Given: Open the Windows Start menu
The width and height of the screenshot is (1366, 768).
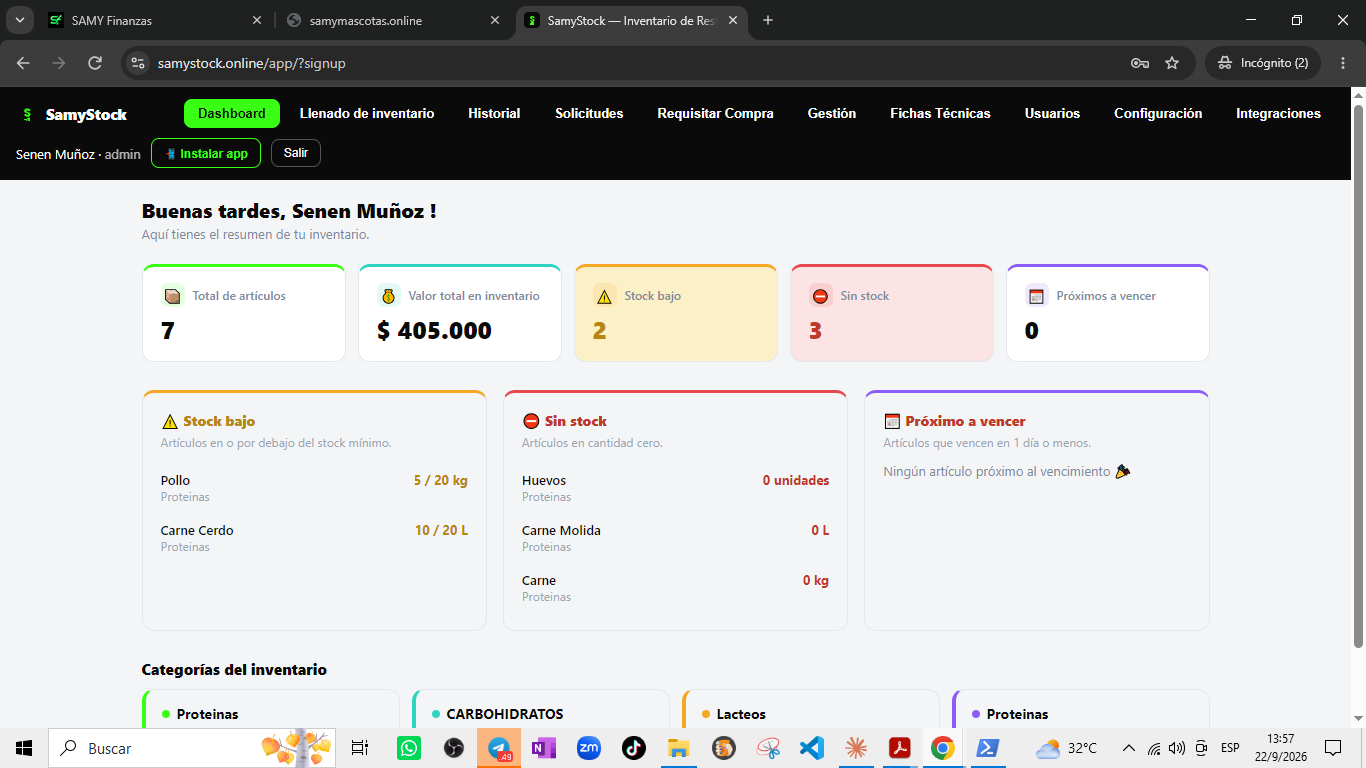Looking at the screenshot, I should [24, 748].
